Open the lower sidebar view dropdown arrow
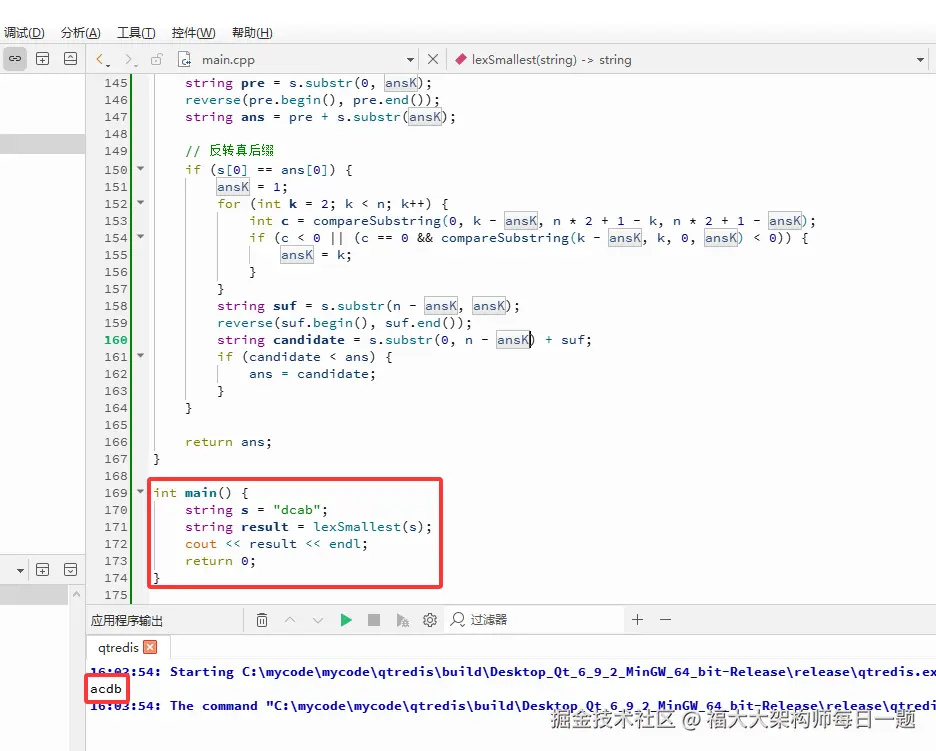The height and width of the screenshot is (751, 936). [20, 570]
